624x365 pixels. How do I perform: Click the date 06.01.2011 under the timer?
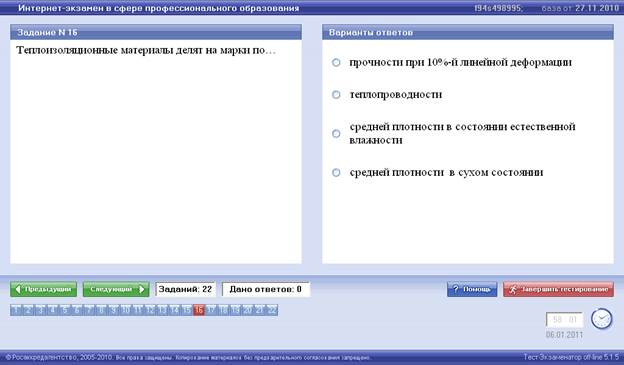(x=564, y=334)
